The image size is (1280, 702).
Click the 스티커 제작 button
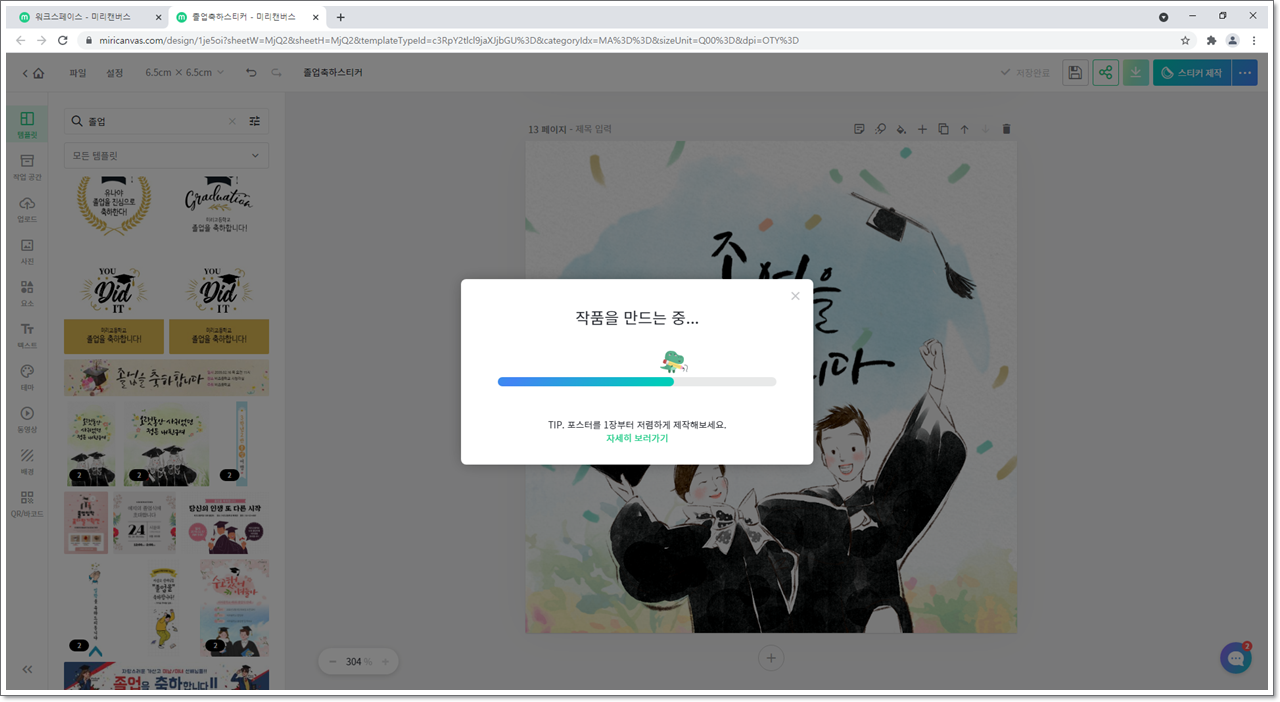point(1192,73)
